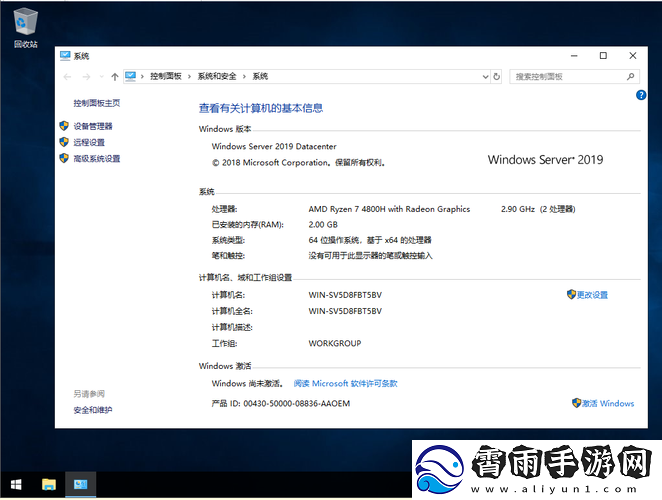Open 阅读 Microsoft 软件许可条款 link
662x500 pixels.
pyautogui.click(x=345, y=383)
